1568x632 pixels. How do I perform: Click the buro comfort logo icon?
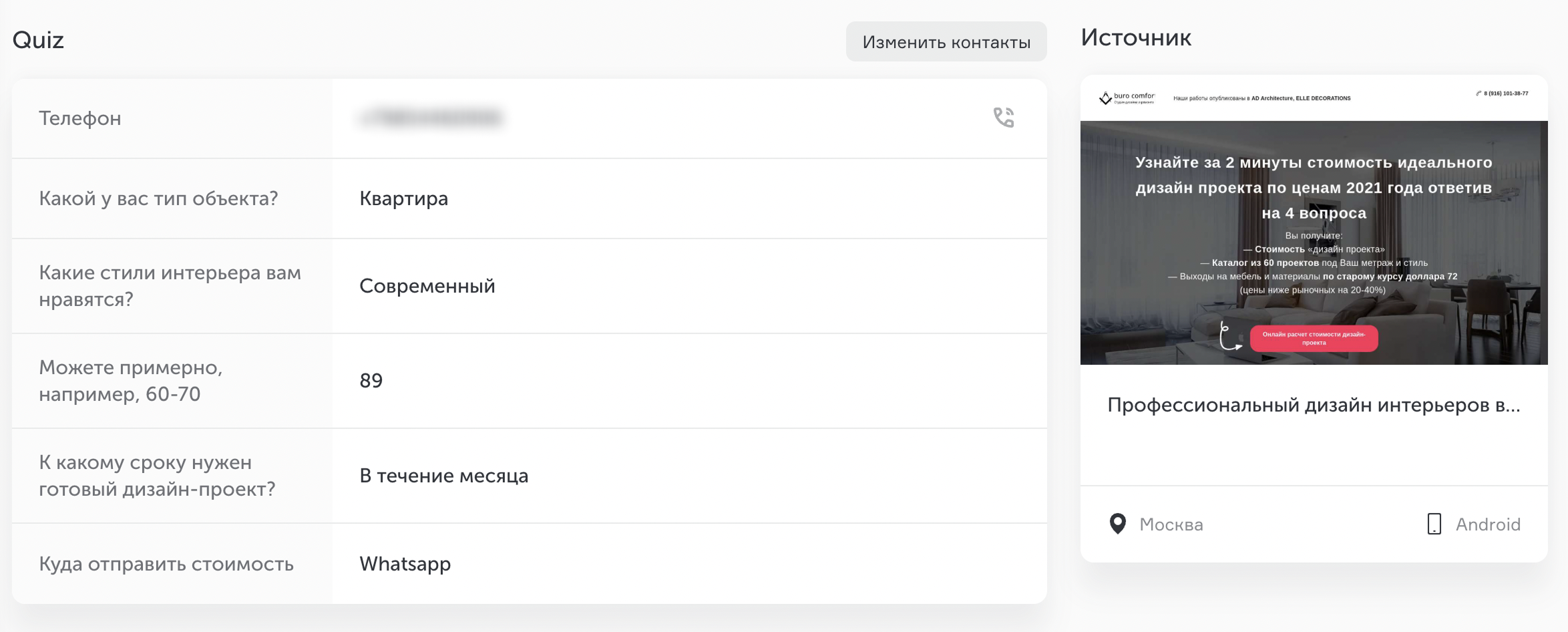(x=1105, y=98)
